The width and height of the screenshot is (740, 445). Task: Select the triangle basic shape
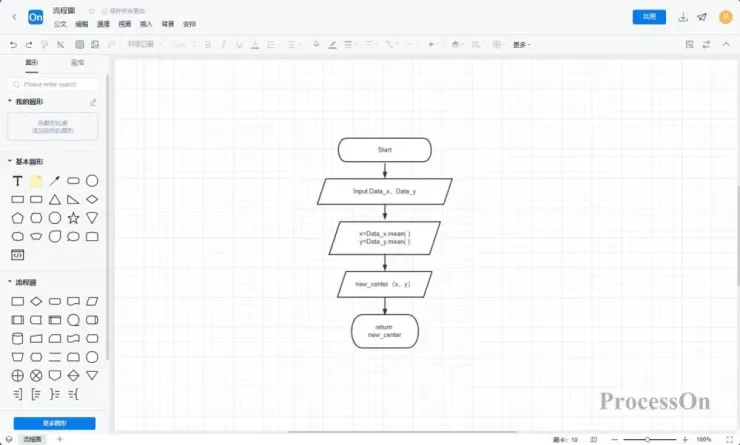[x=55, y=199]
